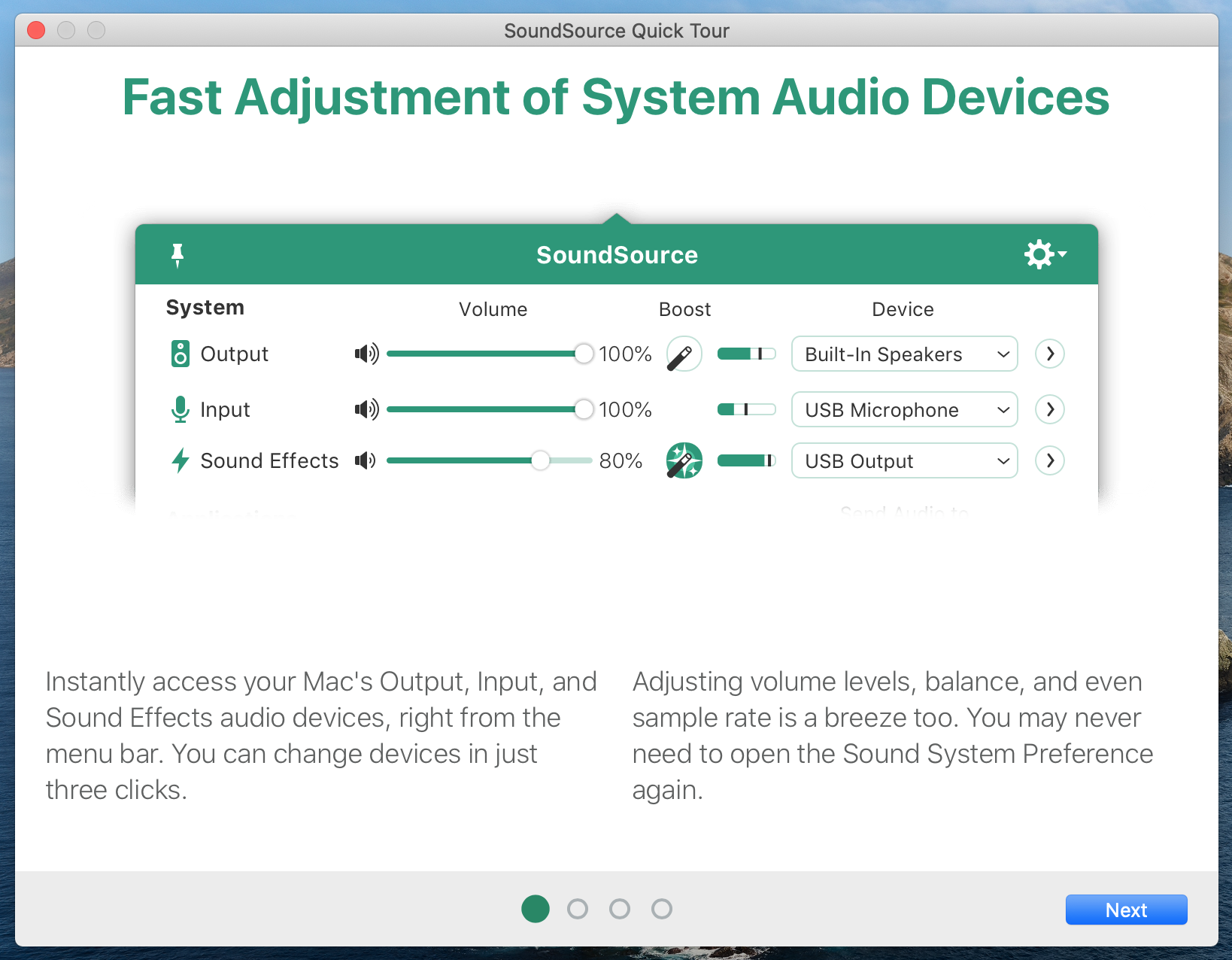1232x960 pixels.
Task: Click the Sound Effects 80% volume value
Action: (621, 460)
